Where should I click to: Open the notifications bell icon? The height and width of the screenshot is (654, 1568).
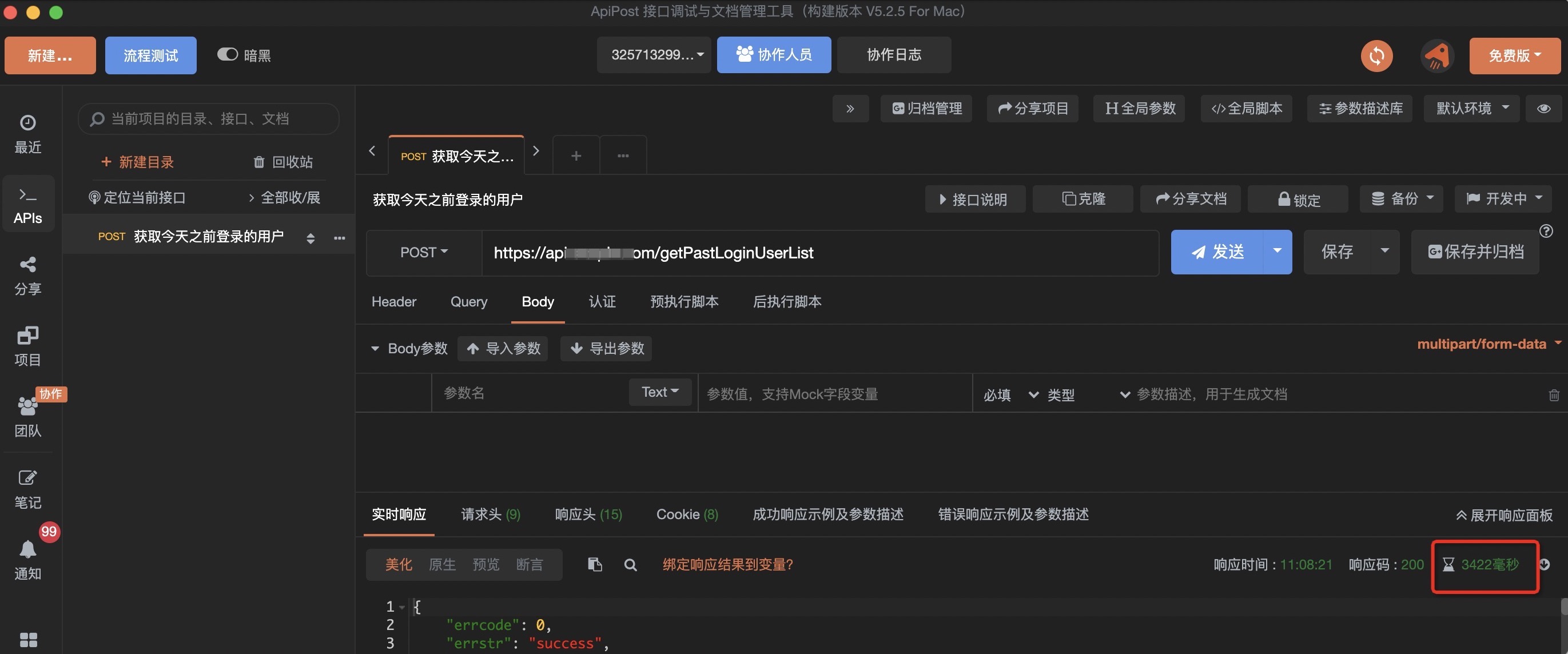(x=27, y=550)
